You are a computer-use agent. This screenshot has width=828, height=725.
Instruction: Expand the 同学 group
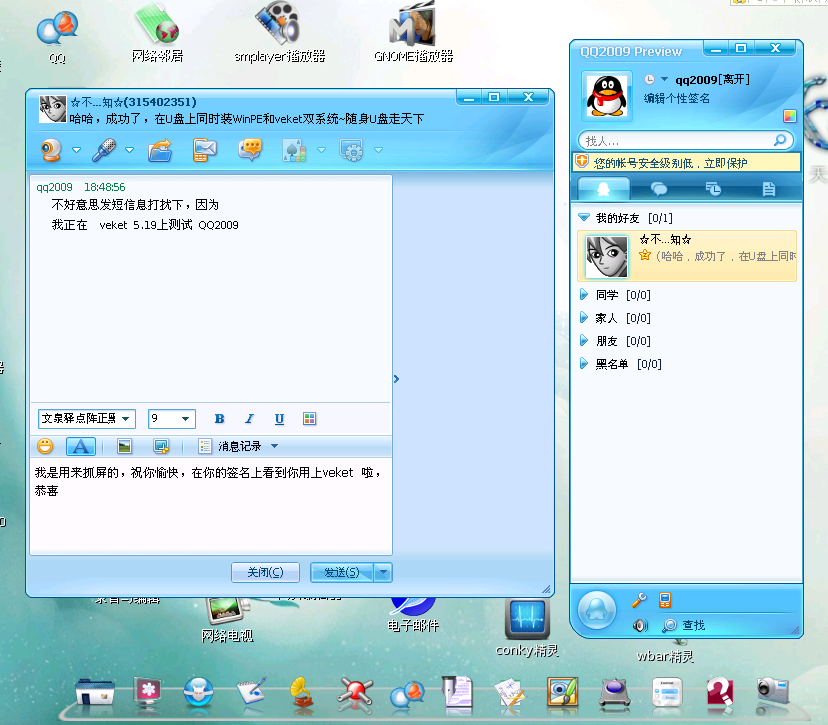pyautogui.click(x=584, y=295)
